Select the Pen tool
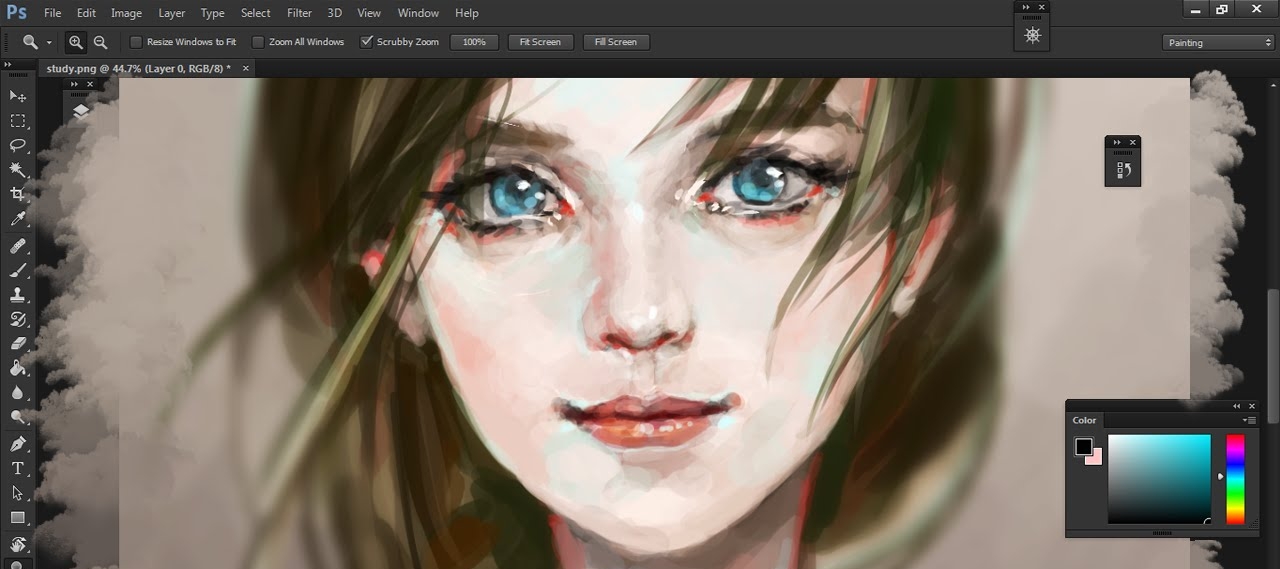Viewport: 1280px width, 569px height. click(x=18, y=444)
